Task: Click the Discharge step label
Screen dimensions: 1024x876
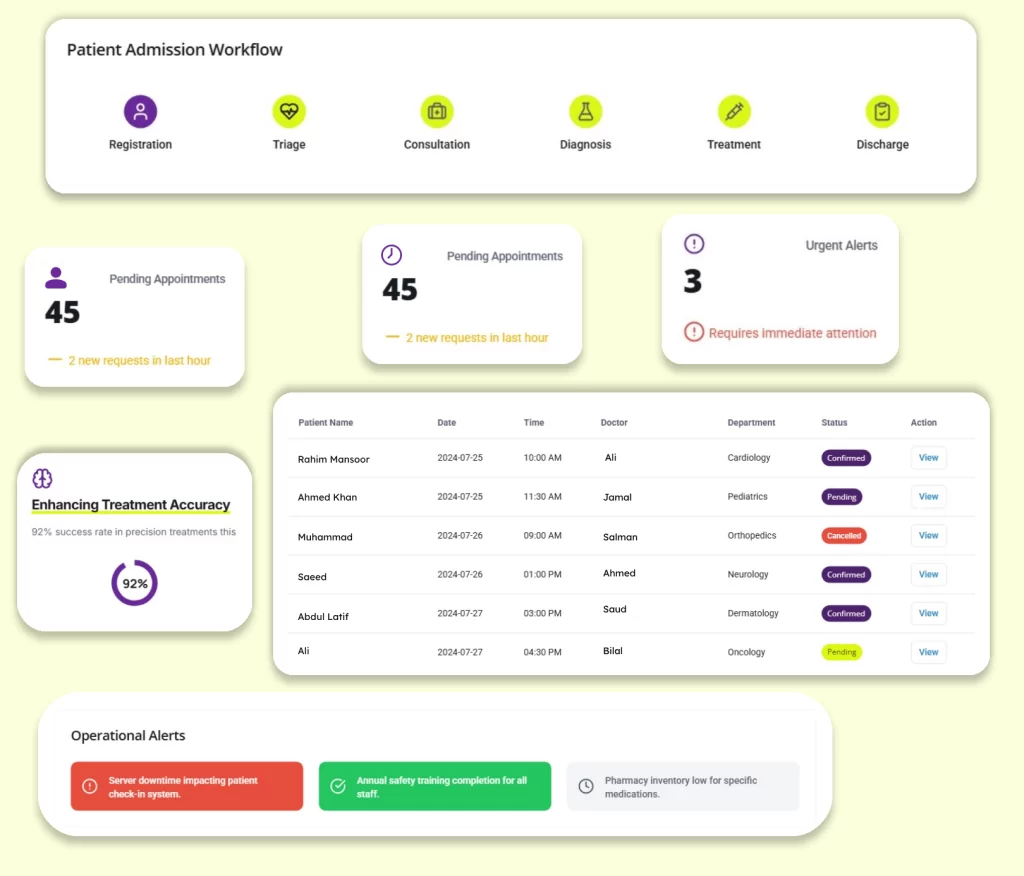Action: coord(882,144)
